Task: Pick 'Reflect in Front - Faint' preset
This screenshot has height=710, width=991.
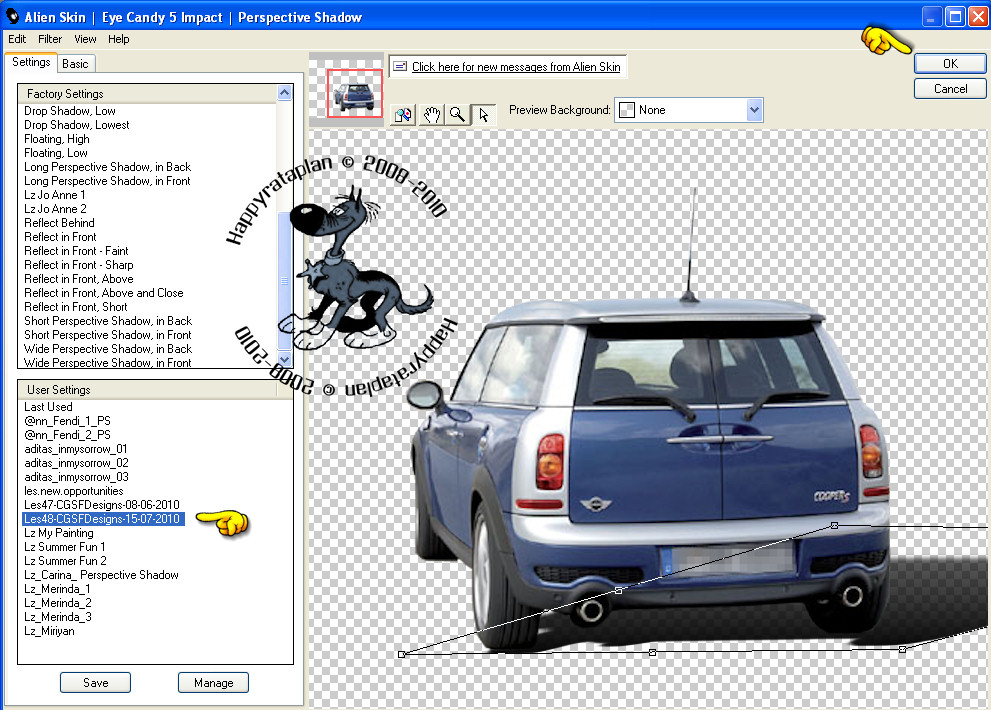Action: 76,251
